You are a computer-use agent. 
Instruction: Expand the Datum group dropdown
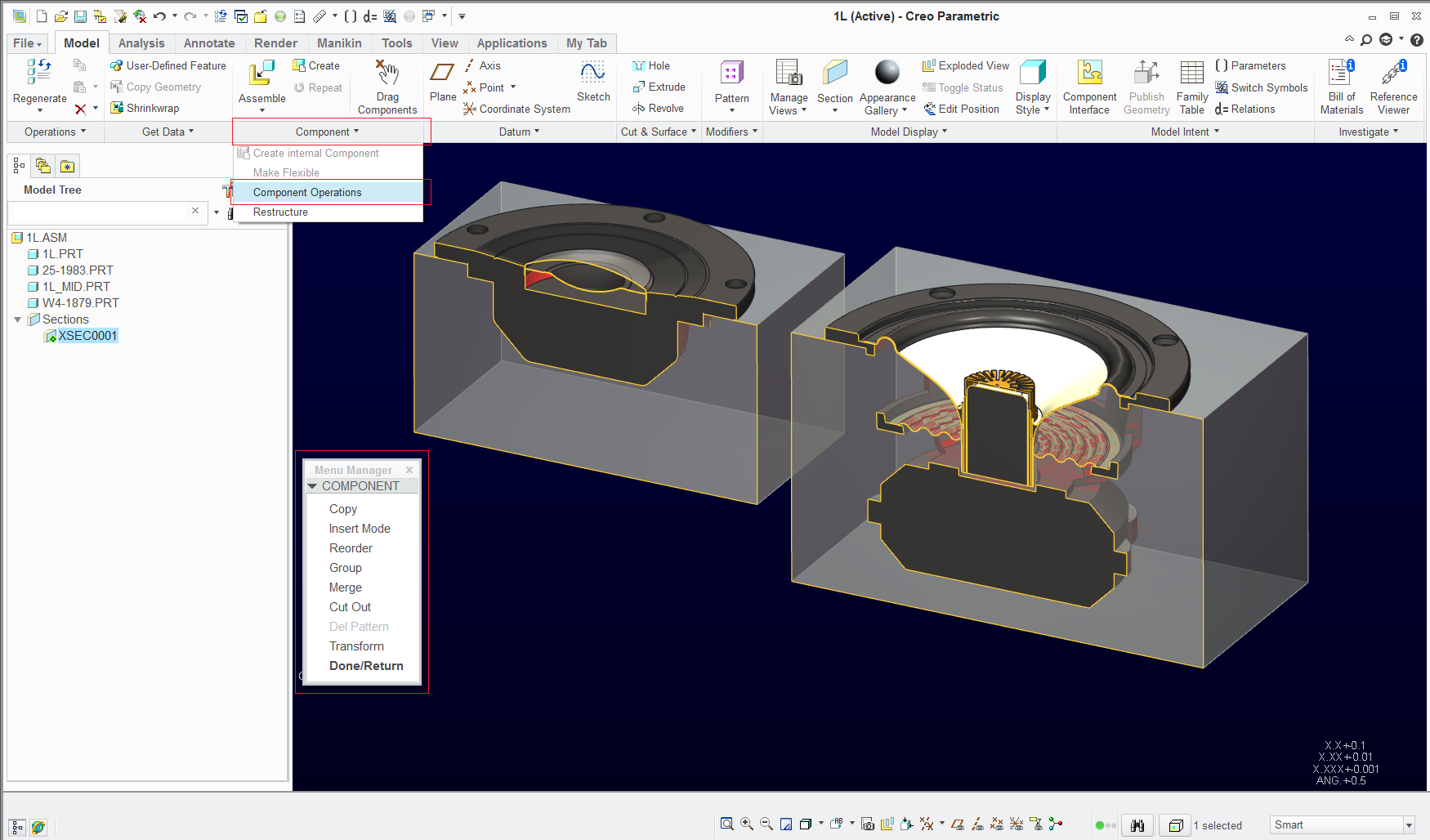point(520,132)
